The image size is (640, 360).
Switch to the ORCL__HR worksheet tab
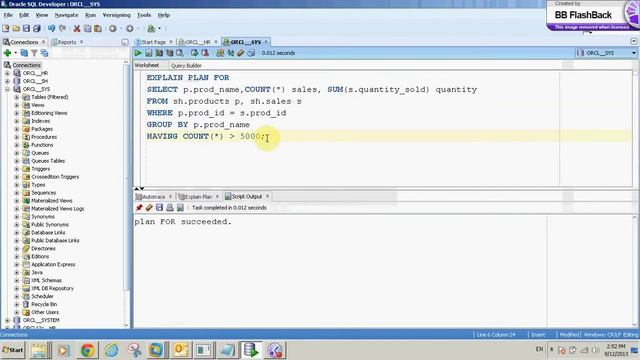(198, 42)
